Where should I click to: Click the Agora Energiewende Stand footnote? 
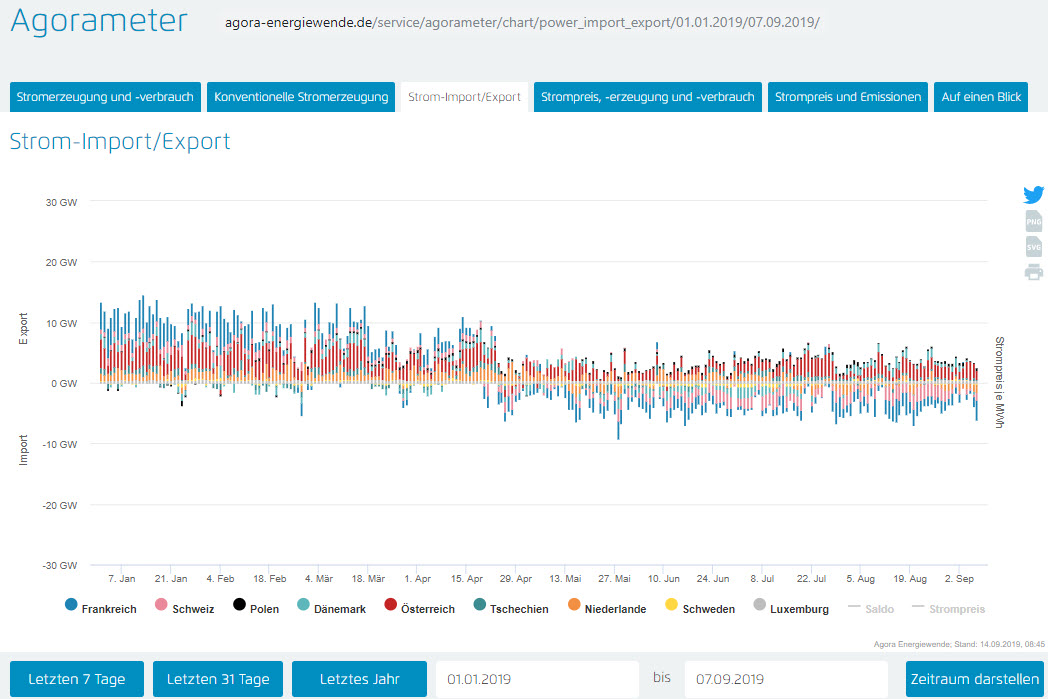pyautogui.click(x=959, y=644)
